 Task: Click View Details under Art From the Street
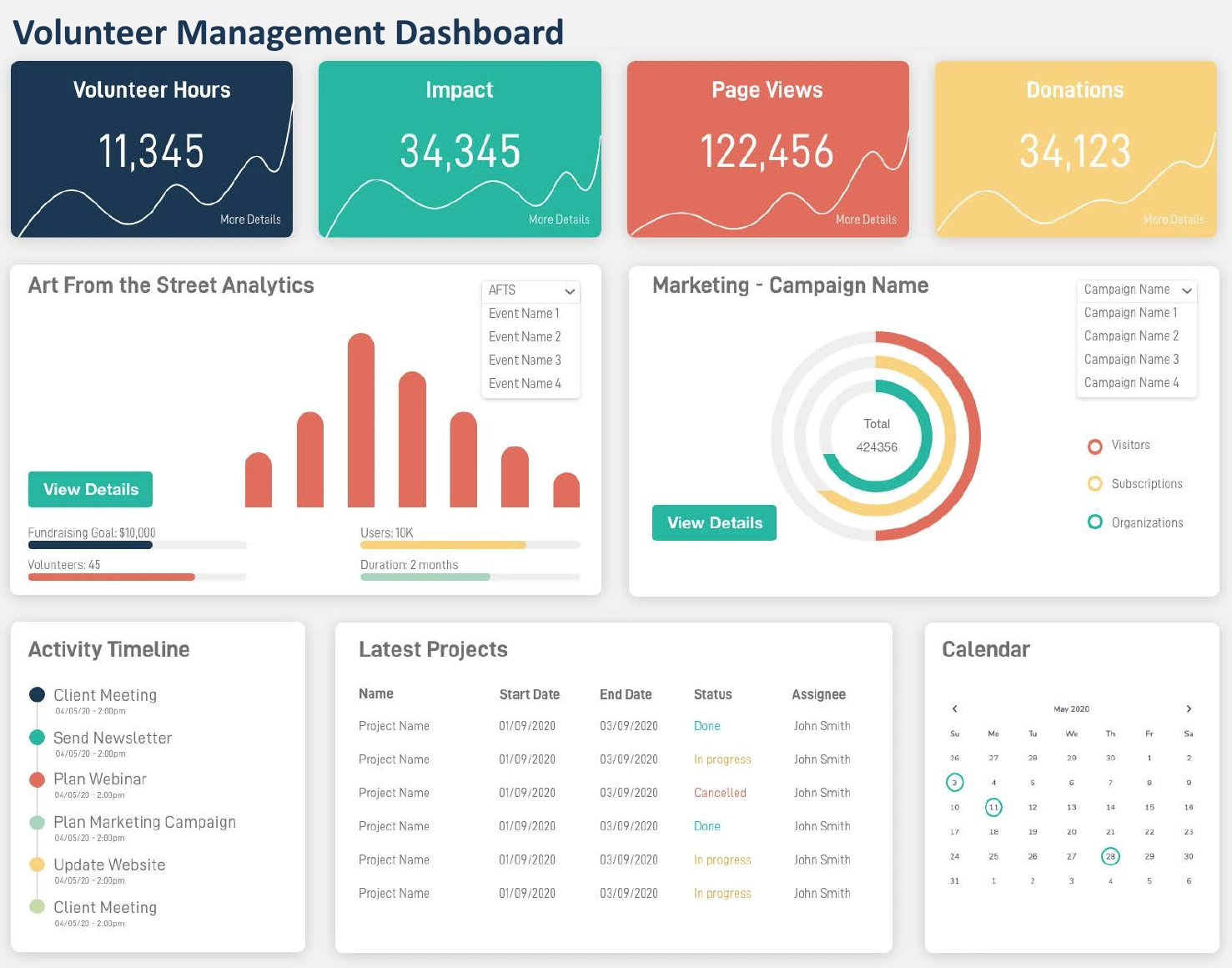point(89,489)
